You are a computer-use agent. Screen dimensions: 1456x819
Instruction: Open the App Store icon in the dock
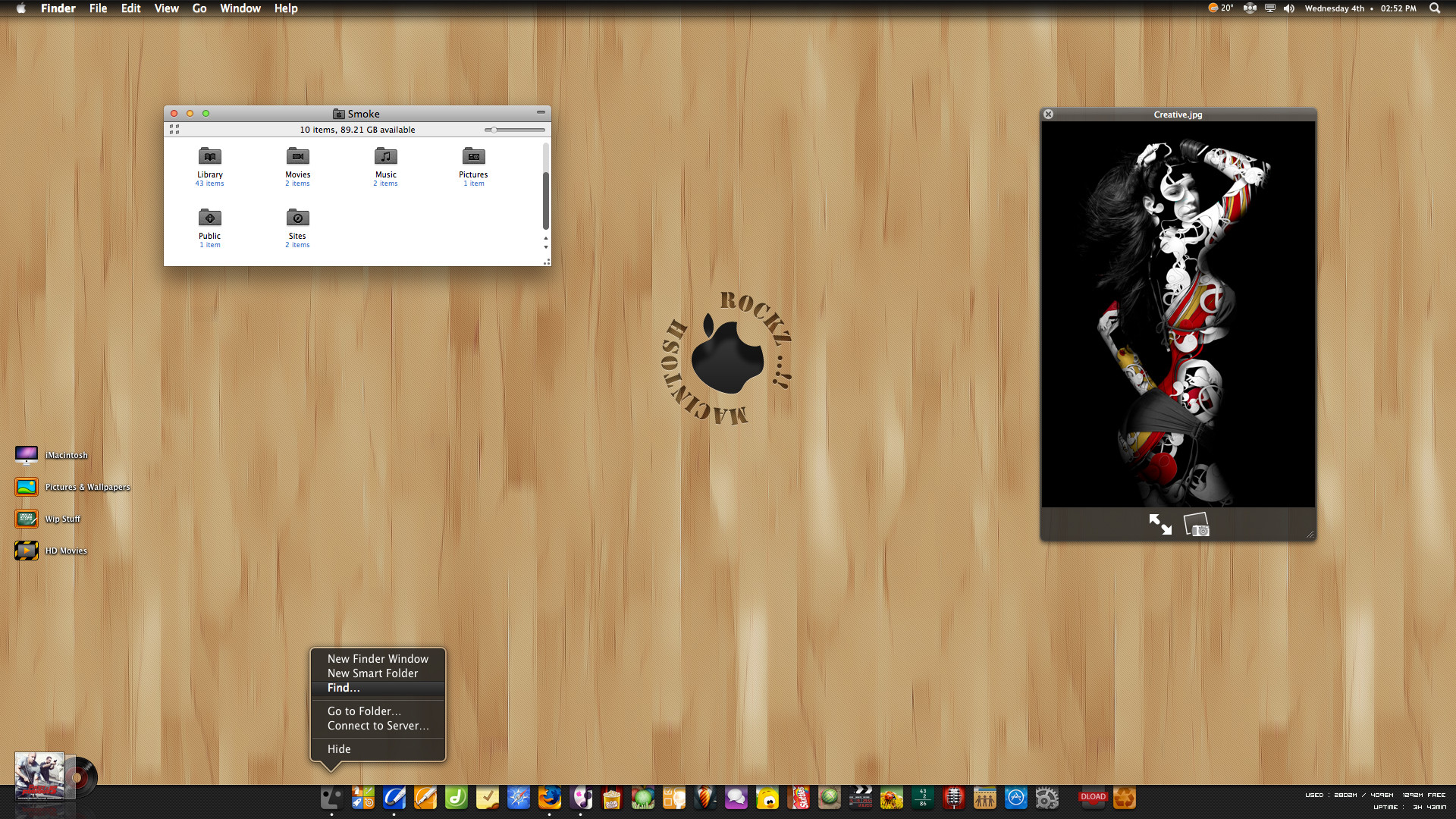pos(1016,798)
